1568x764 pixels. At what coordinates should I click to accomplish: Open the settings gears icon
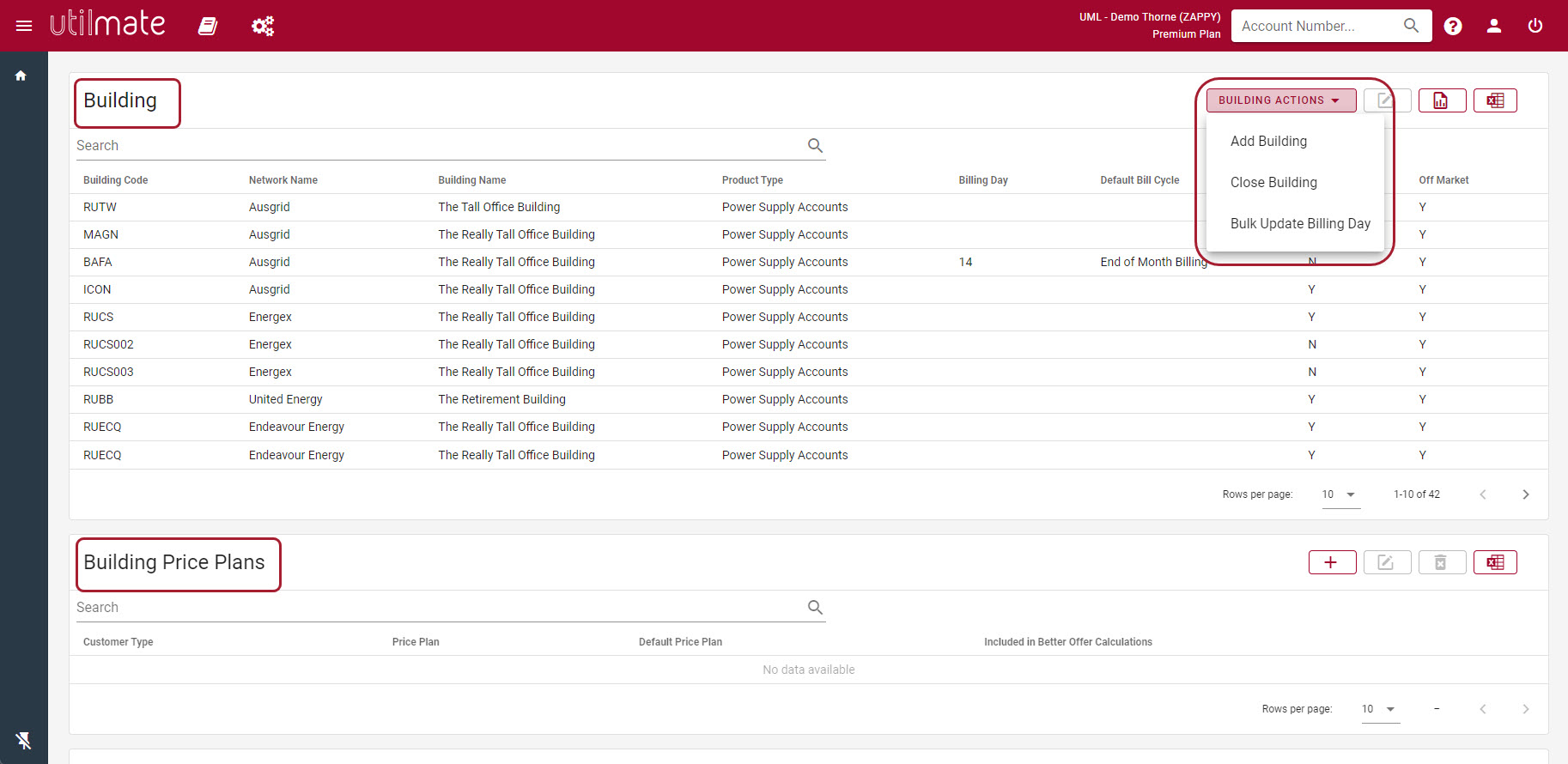pyautogui.click(x=263, y=27)
